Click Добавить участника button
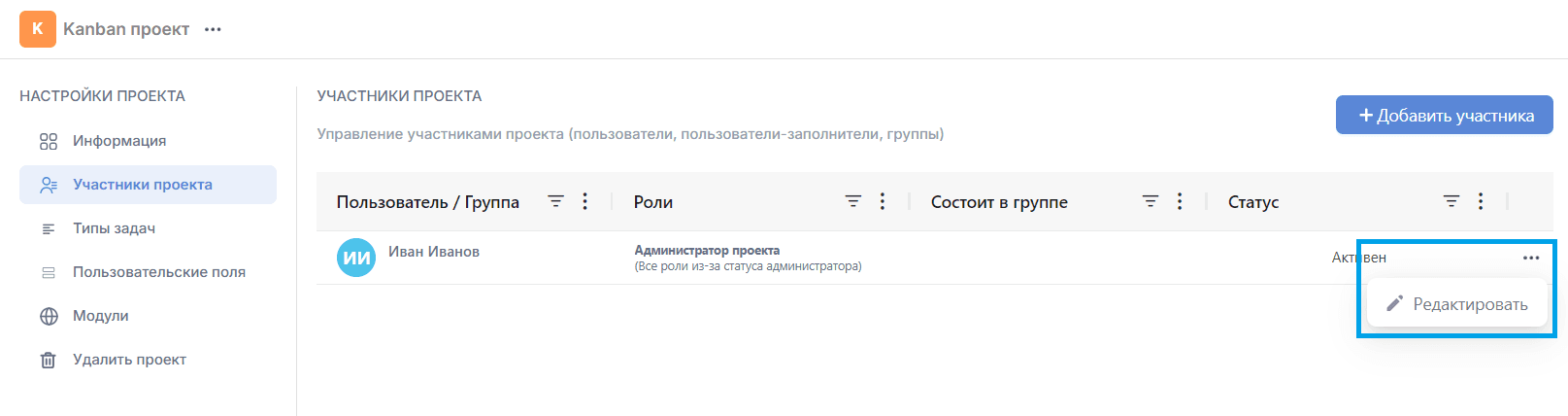 1445,115
